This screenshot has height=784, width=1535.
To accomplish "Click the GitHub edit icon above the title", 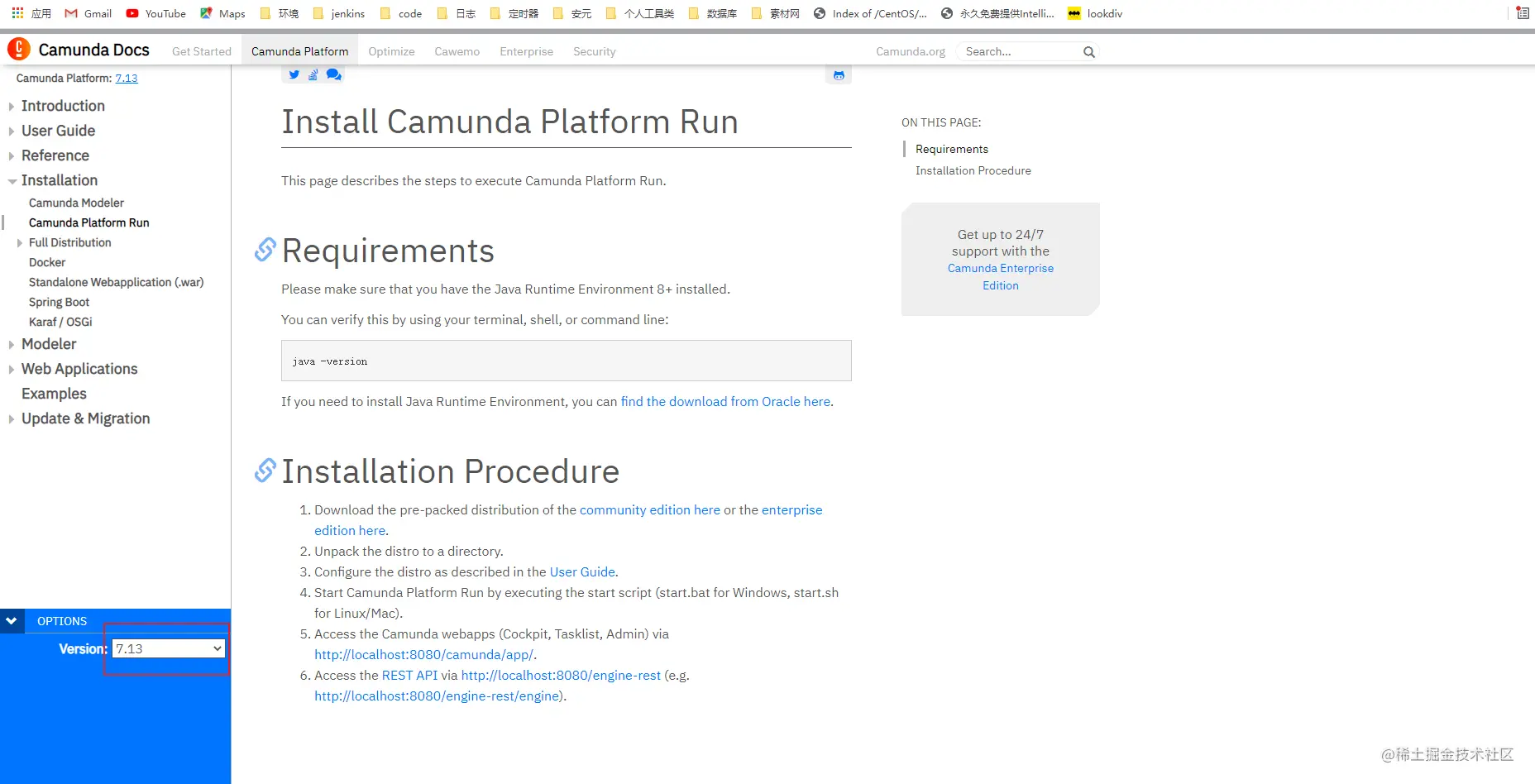I will pos(839,75).
